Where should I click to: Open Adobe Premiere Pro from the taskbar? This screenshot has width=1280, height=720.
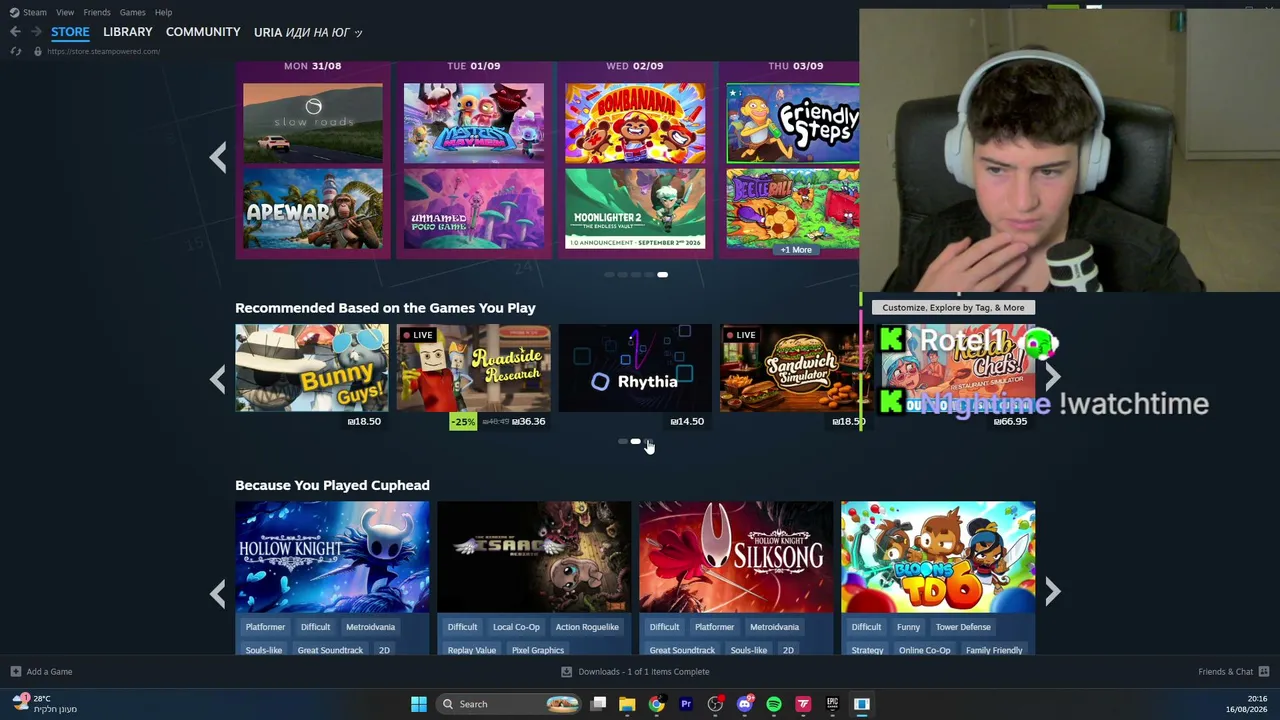tap(686, 704)
